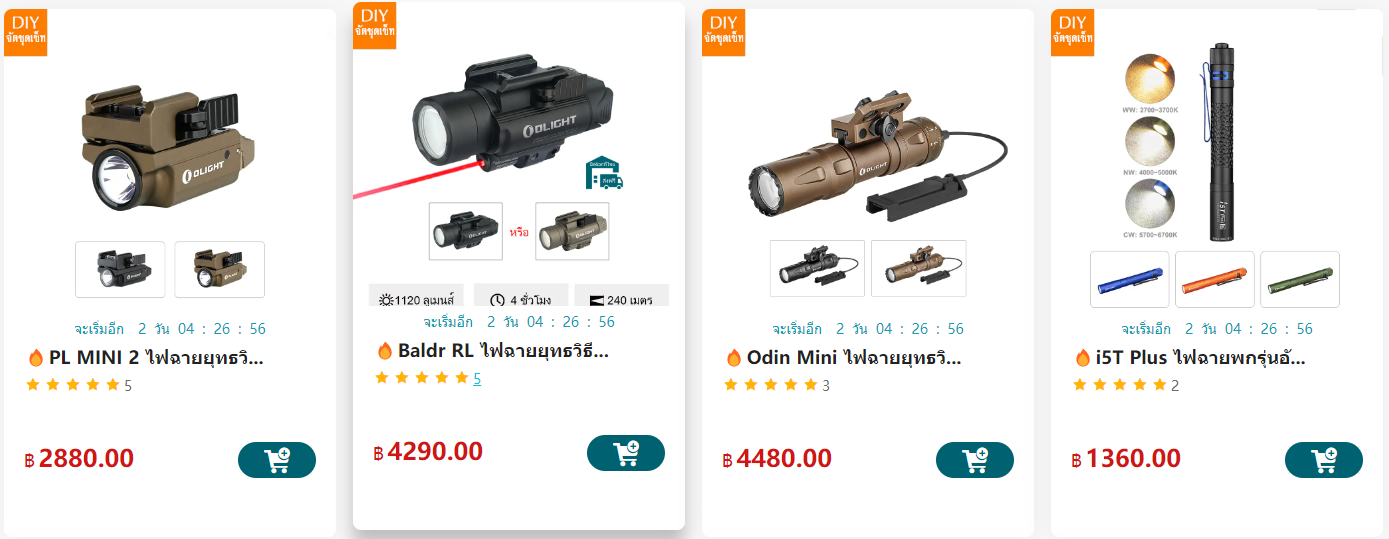Image resolution: width=1389 pixels, height=539 pixels.
Task: Open Baldr RL review count link
Action: [x=477, y=379]
